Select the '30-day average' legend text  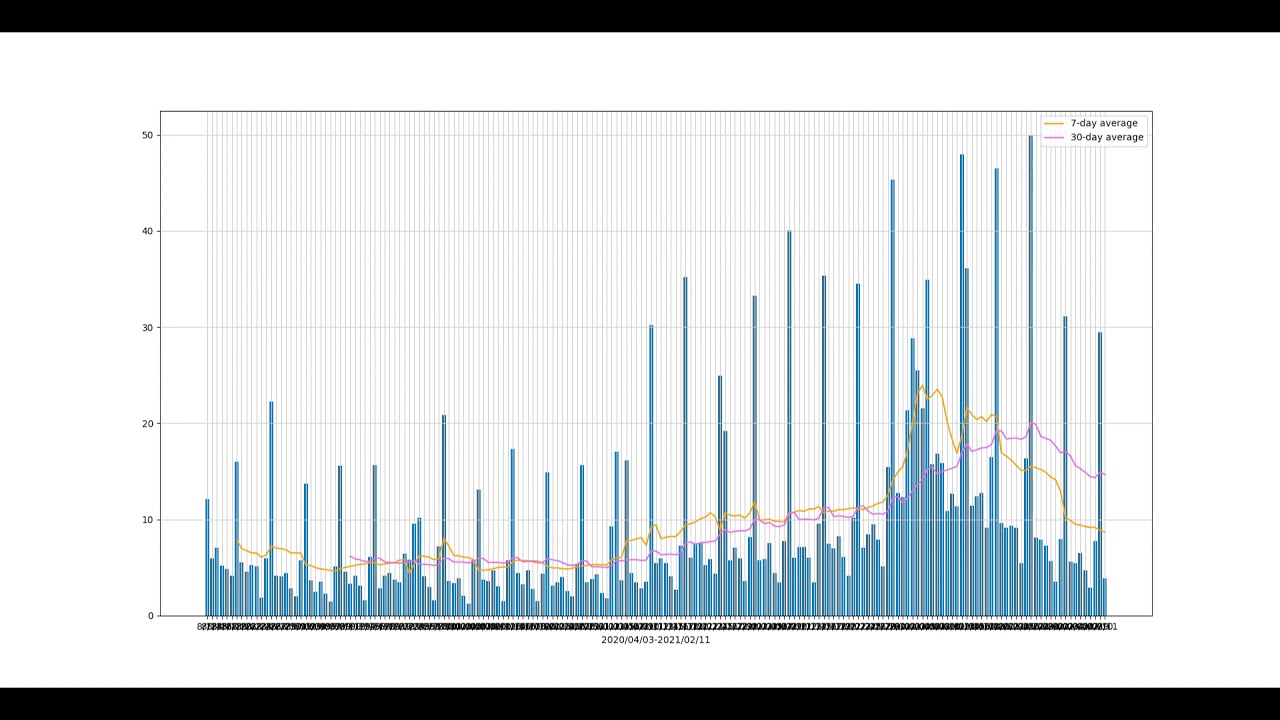coord(1107,137)
